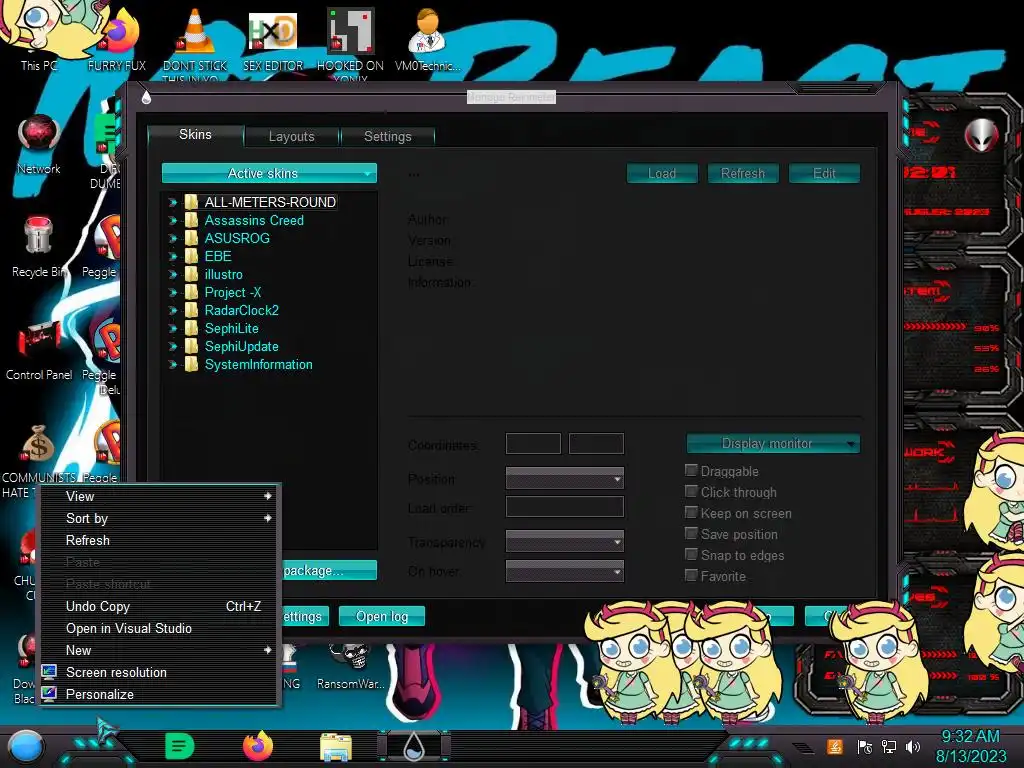Check the Favorite checkbox
1024x768 pixels.
tap(691, 575)
